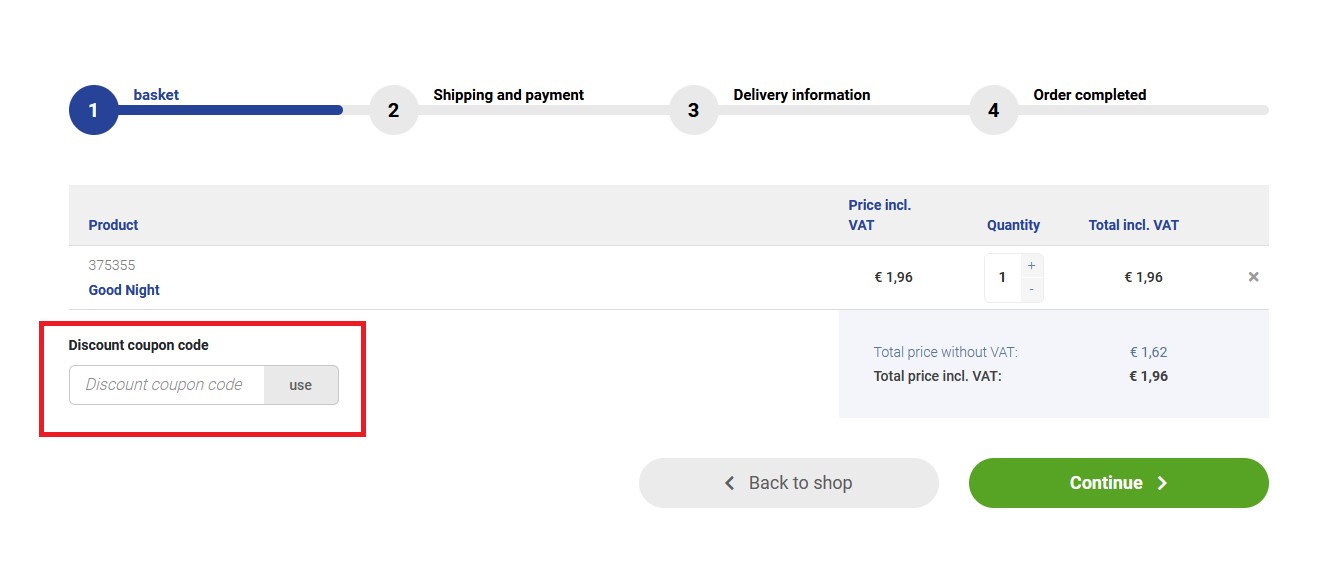Click the step 1 basket circle
Viewport: 1335px width, 588px height.
(x=93, y=110)
